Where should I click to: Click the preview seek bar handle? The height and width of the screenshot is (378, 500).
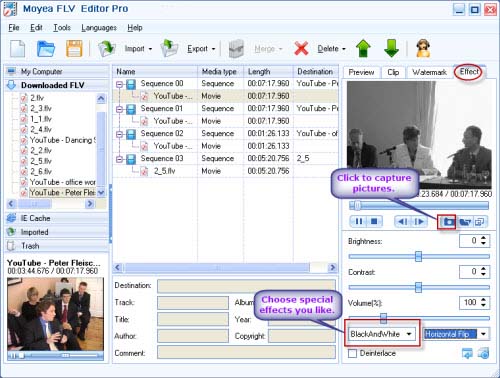pyautogui.click(x=357, y=206)
